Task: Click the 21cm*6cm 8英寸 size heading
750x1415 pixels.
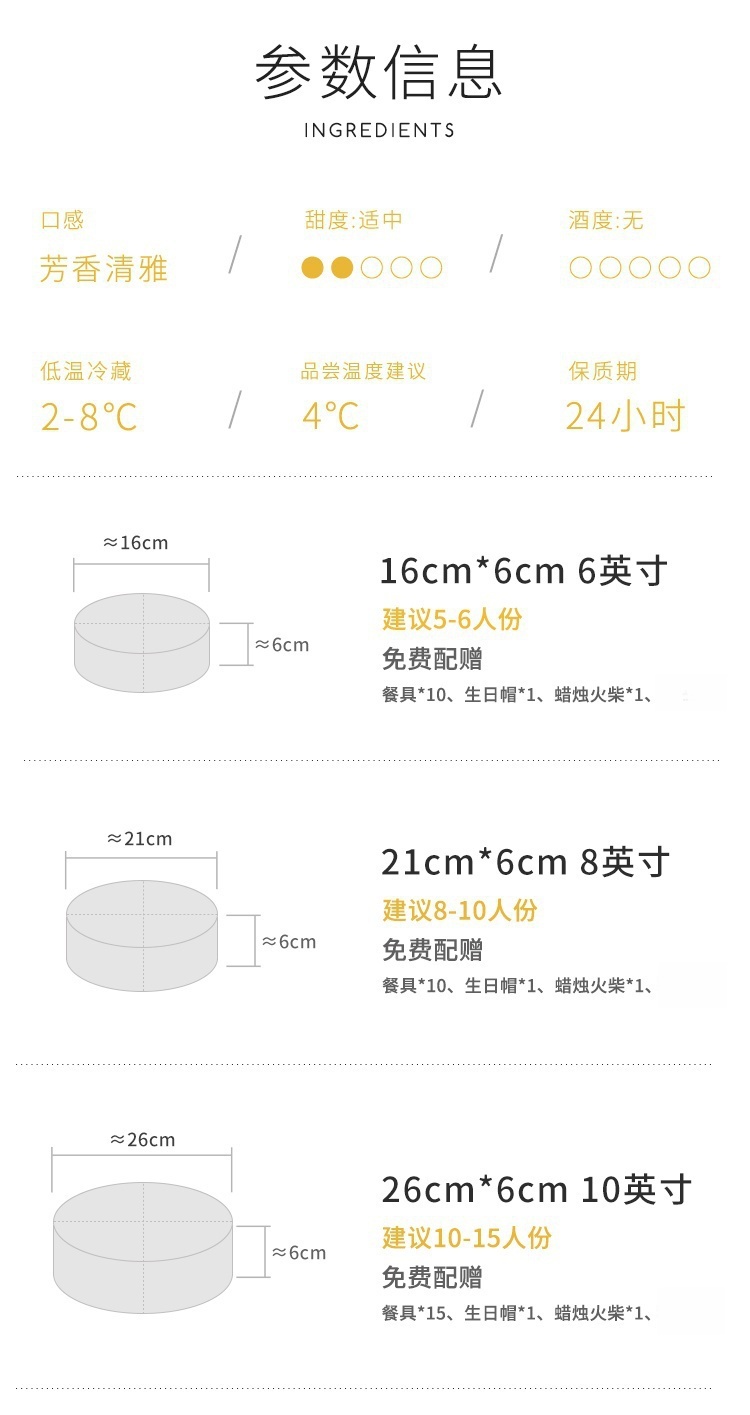Action: tap(525, 862)
